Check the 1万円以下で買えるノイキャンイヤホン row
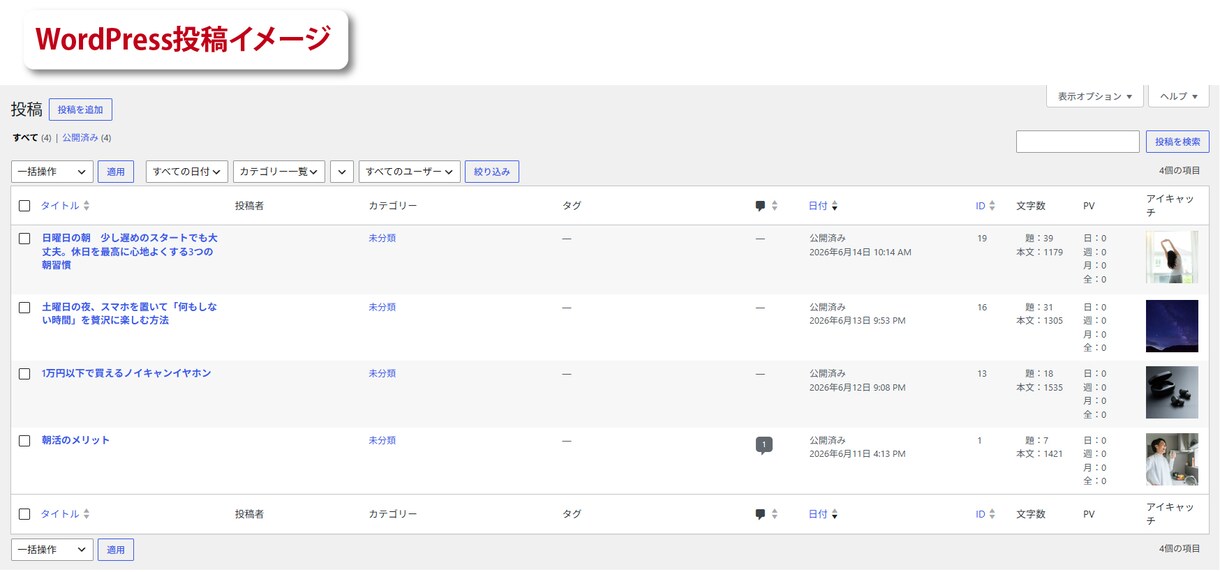This screenshot has width=1220, height=572. click(x=25, y=374)
